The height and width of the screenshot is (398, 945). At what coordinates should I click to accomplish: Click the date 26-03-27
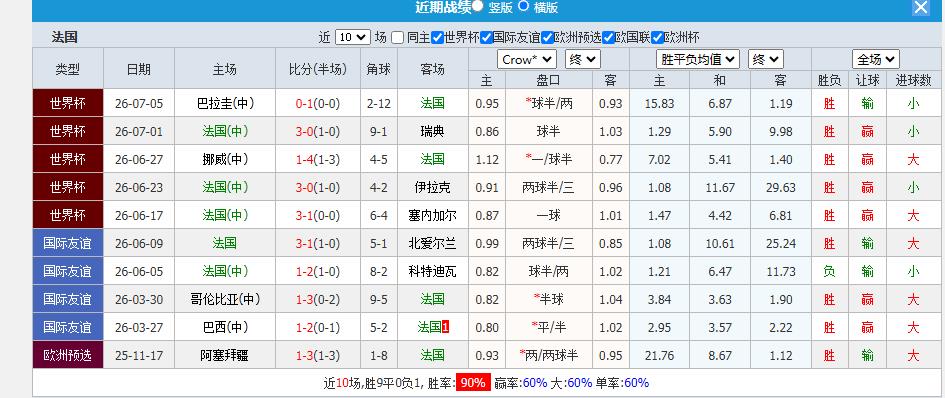pos(139,327)
